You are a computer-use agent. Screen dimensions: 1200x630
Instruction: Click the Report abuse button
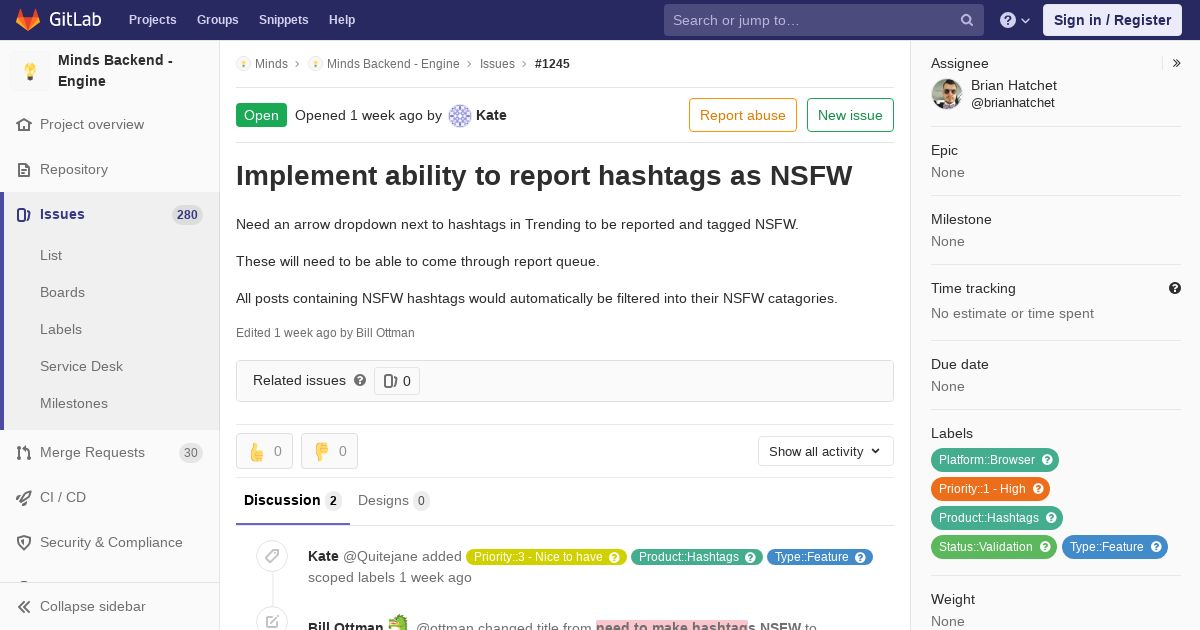pos(743,115)
